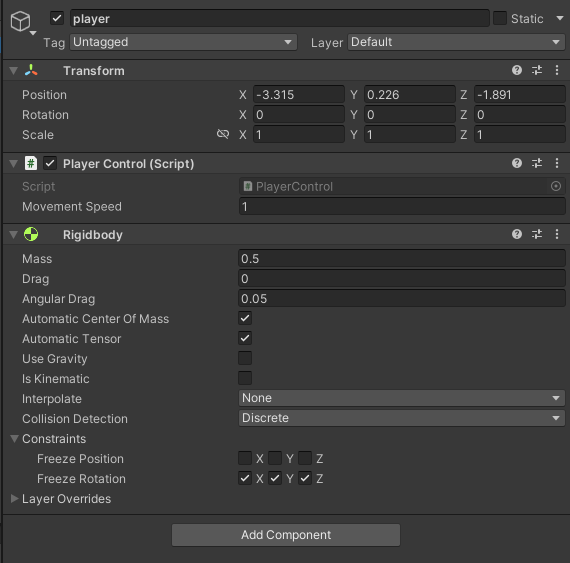Click the Drag value field
570x563 pixels.
click(402, 278)
